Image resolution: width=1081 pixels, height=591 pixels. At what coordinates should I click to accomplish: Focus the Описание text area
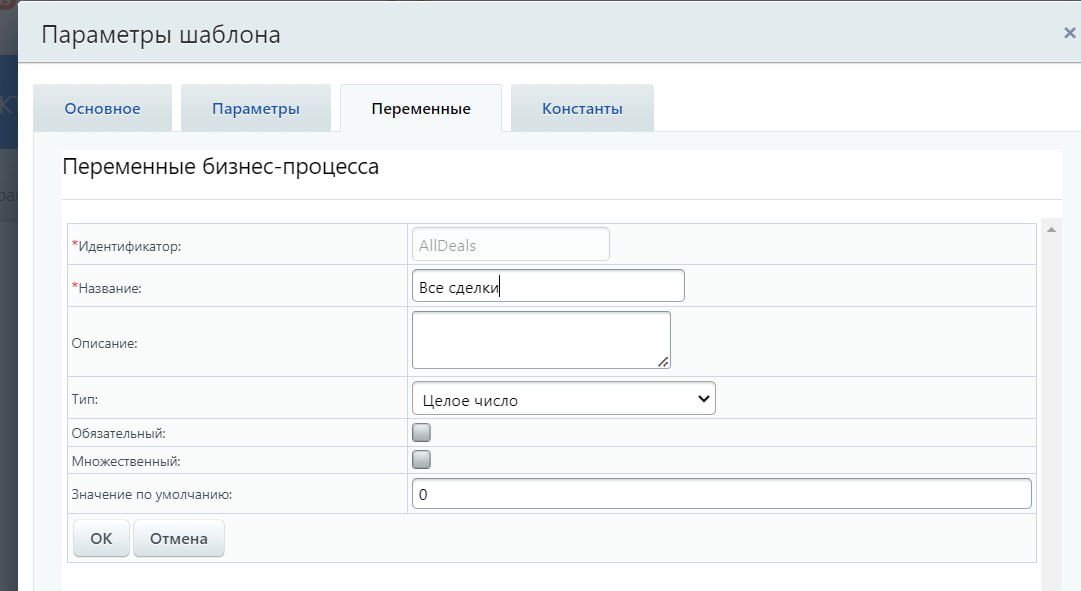(x=540, y=340)
